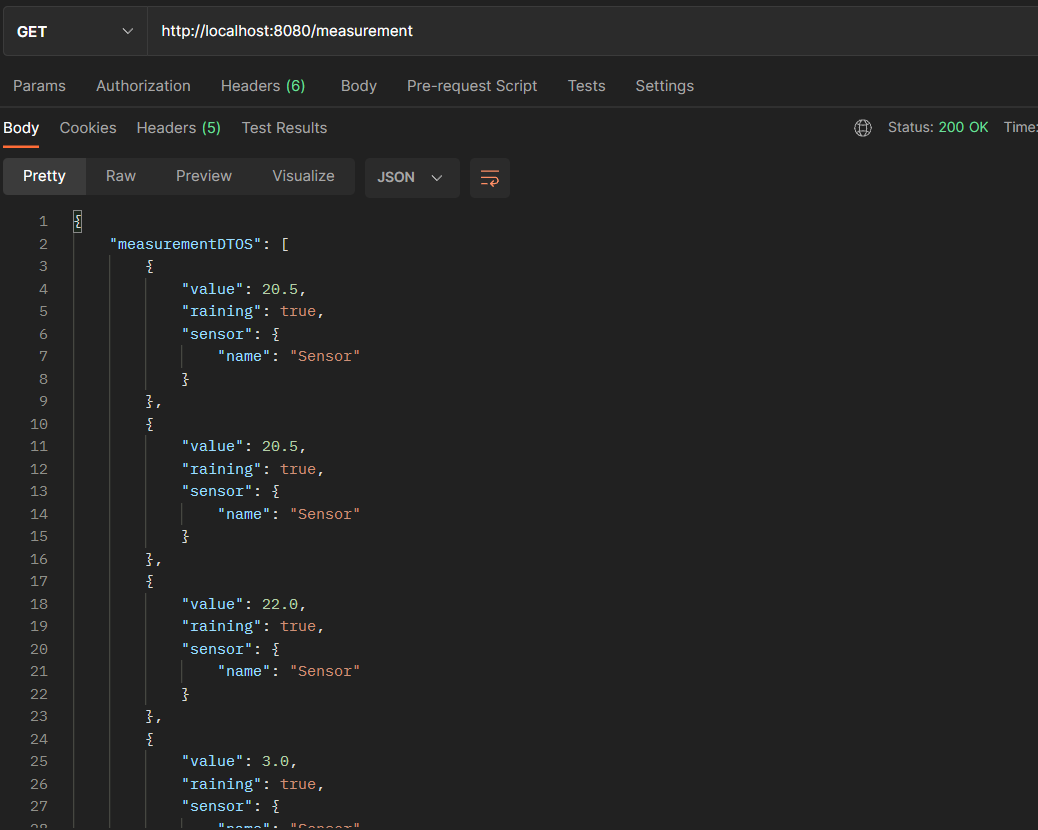This screenshot has height=830, width=1038.
Task: Open the GET method dropdown
Action: pyautogui.click(x=75, y=31)
